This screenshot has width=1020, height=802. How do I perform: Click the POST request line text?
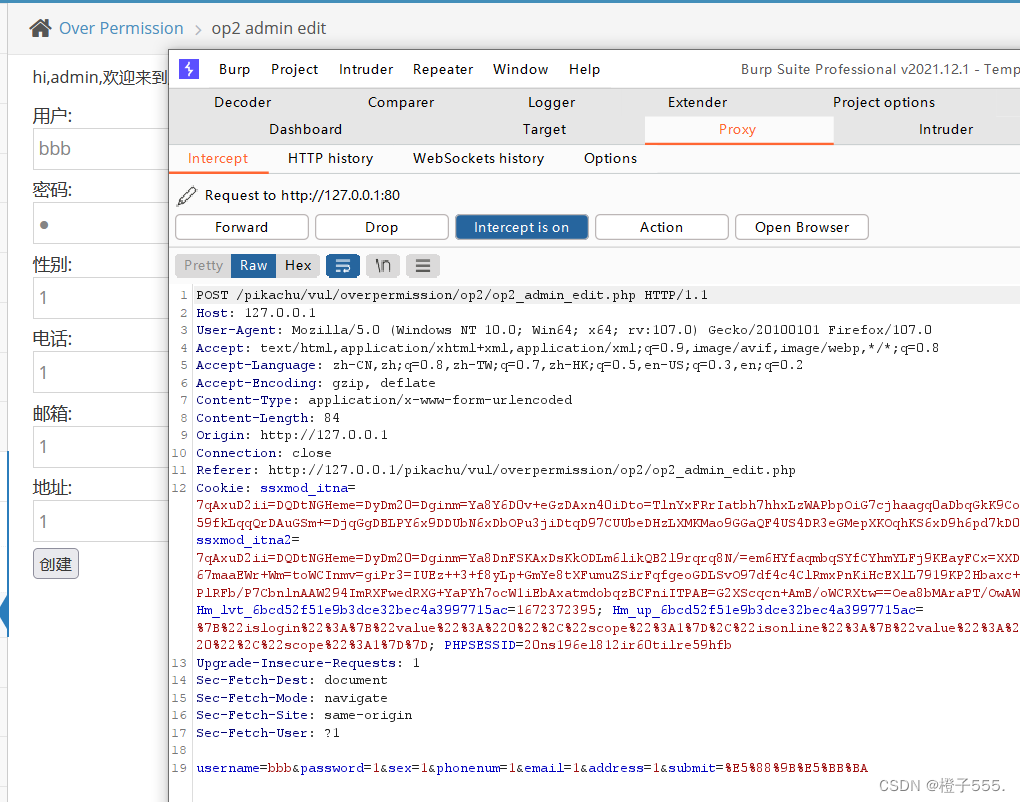452,295
